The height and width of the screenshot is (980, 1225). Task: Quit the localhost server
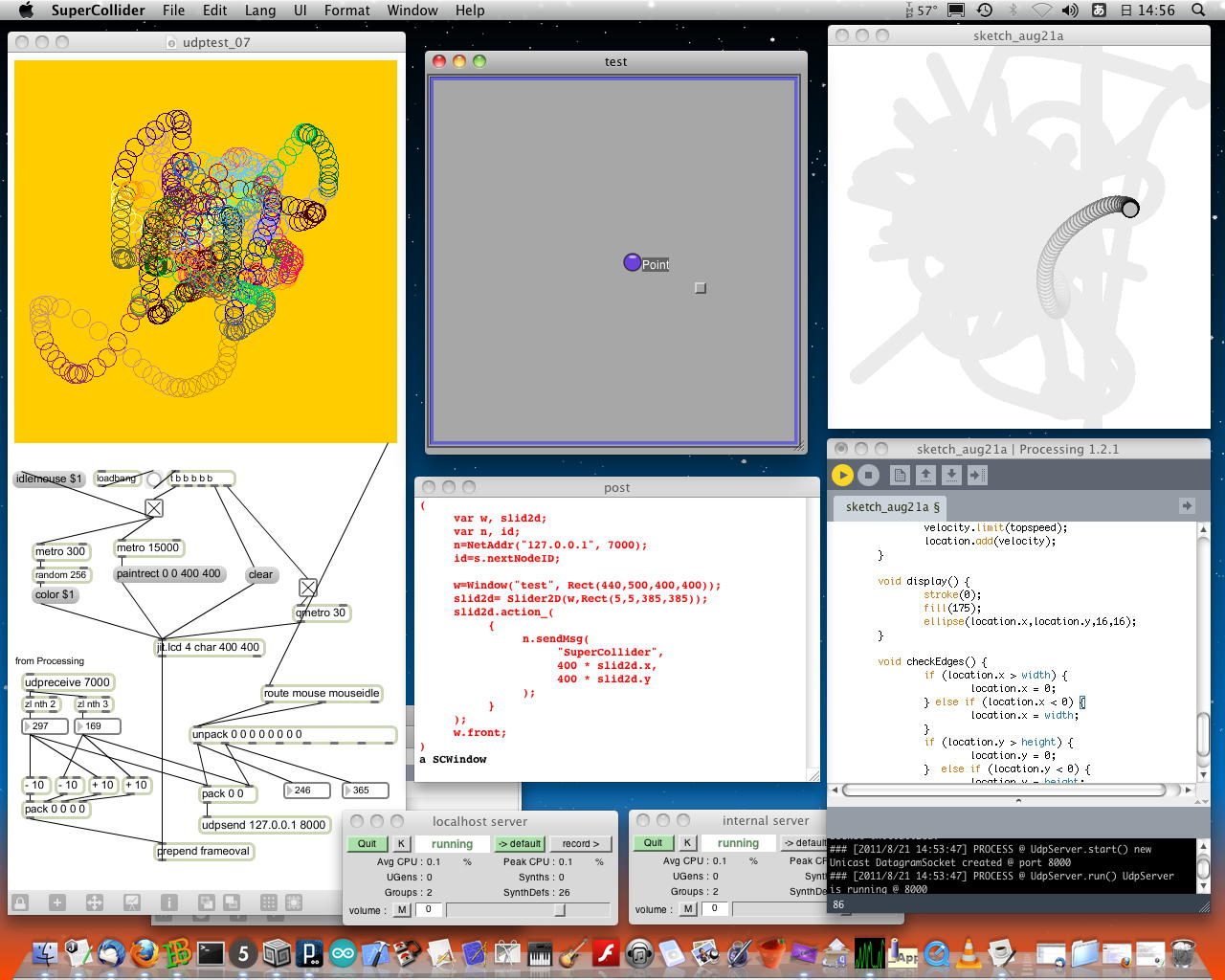click(367, 844)
